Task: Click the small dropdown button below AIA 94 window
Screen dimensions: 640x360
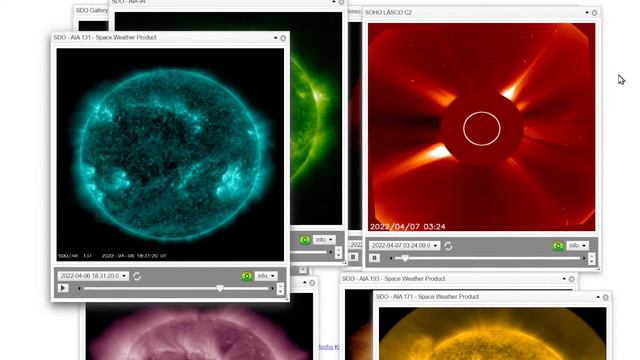Action: pos(302,270)
